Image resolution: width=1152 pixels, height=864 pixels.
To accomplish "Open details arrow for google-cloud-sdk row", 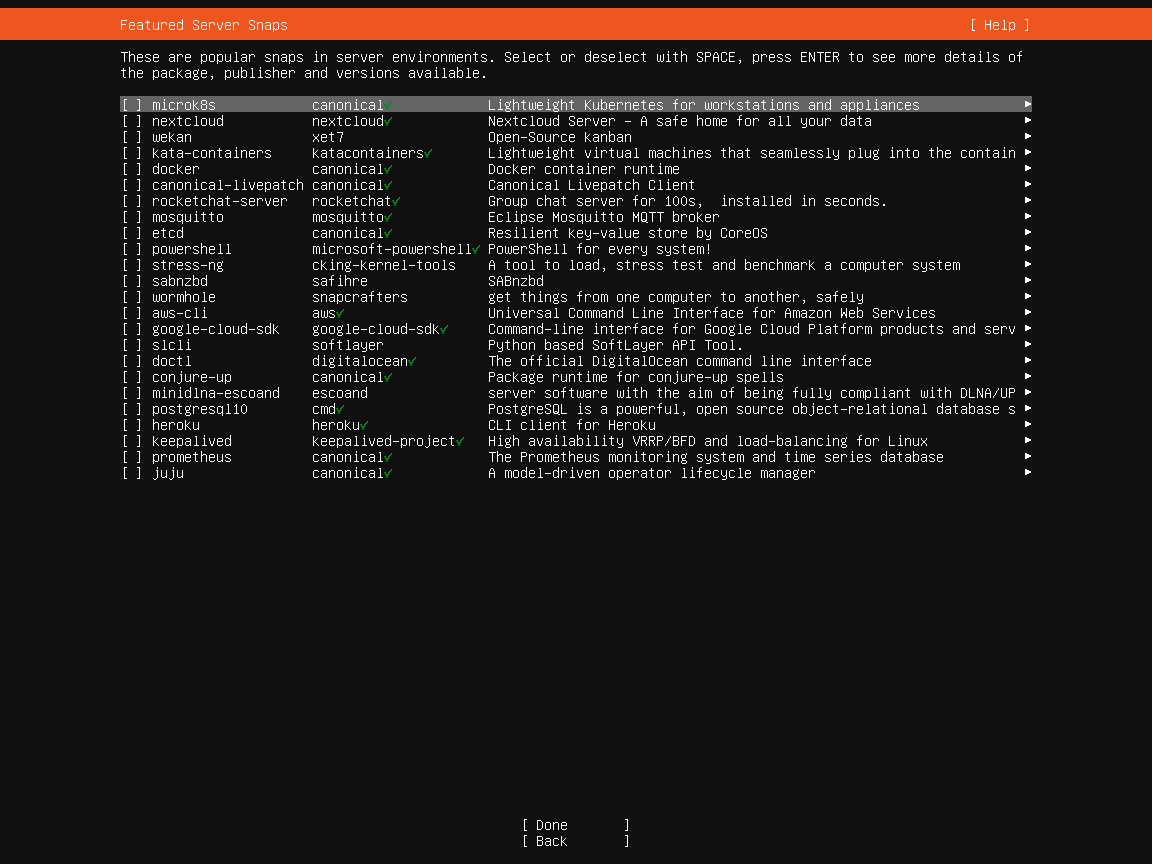I will point(1028,328).
